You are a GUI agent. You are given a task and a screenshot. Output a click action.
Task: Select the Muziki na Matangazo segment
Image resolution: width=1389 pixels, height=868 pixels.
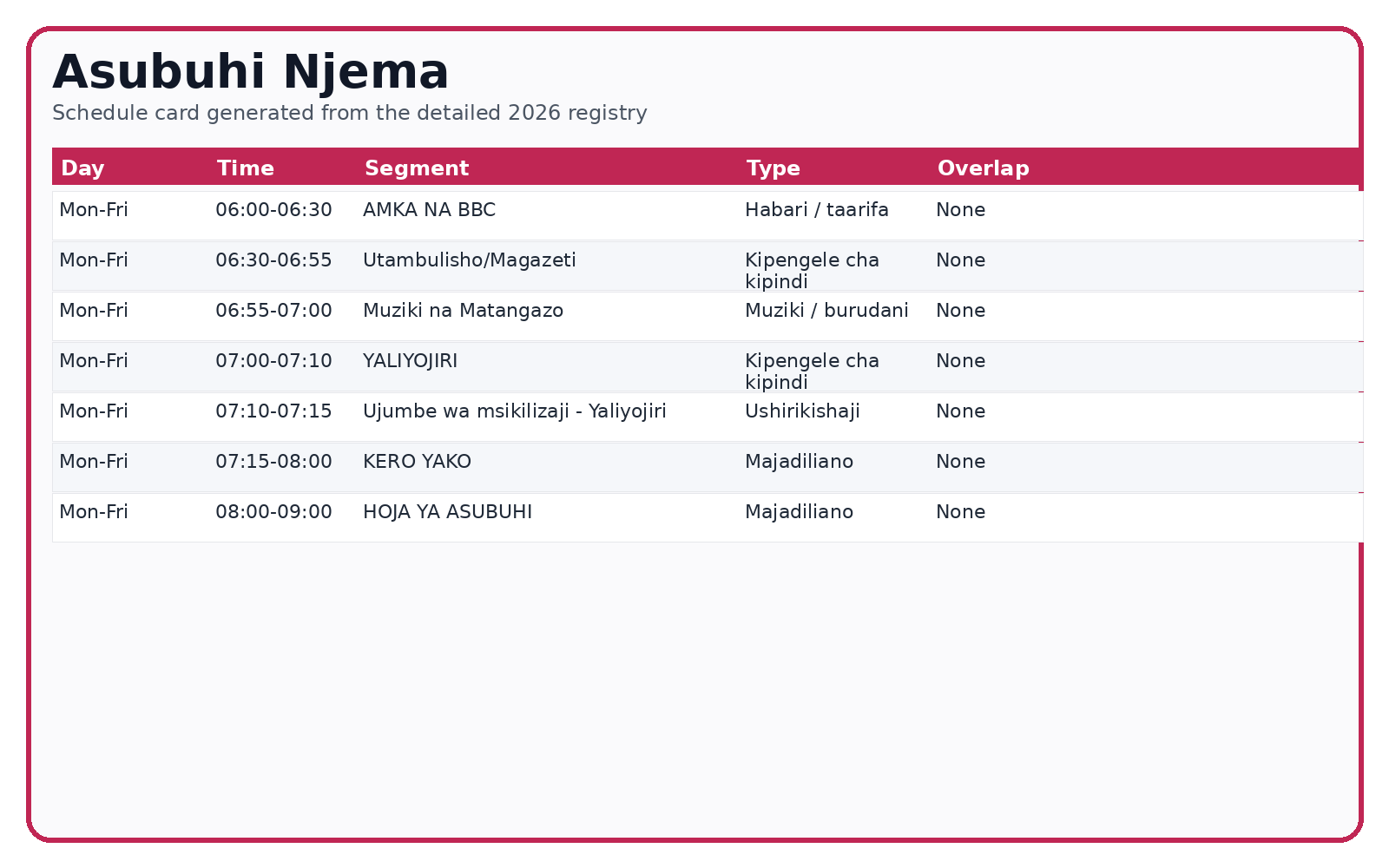(x=463, y=311)
